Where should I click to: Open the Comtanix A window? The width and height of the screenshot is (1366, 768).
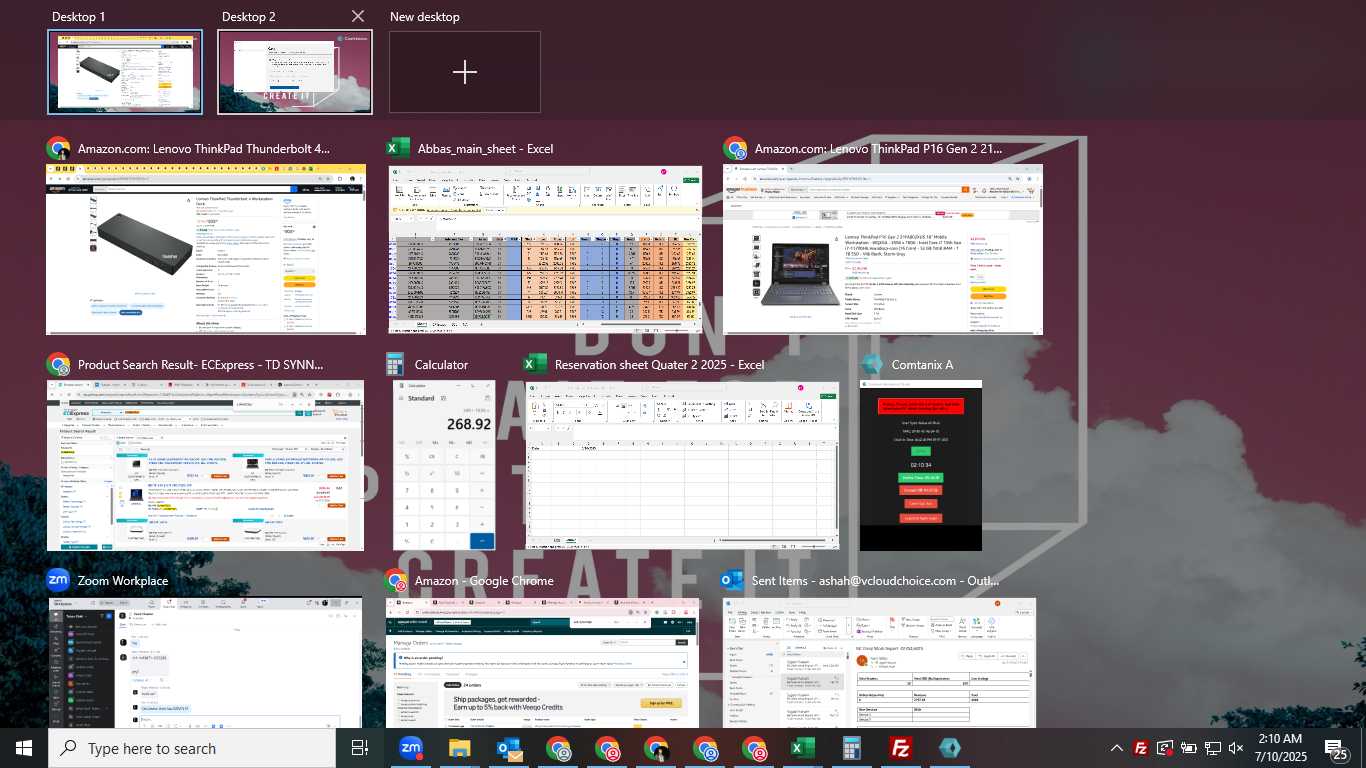click(x=921, y=465)
